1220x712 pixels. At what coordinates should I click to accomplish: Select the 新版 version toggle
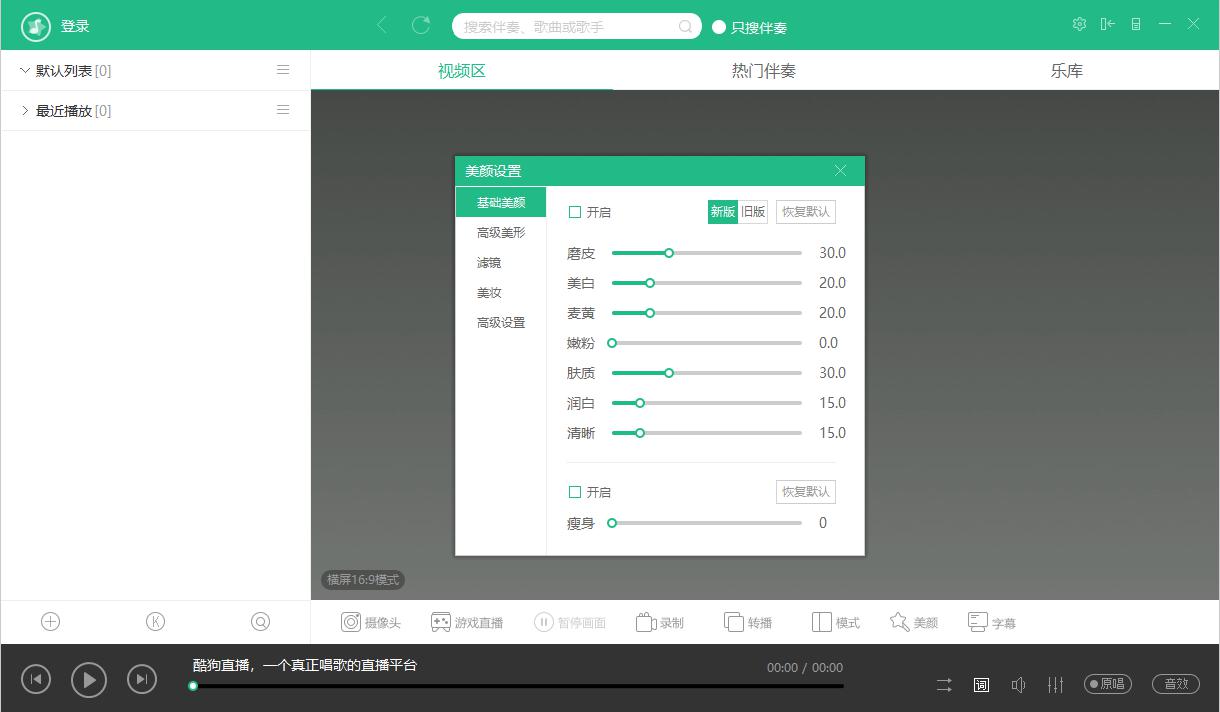(x=723, y=211)
